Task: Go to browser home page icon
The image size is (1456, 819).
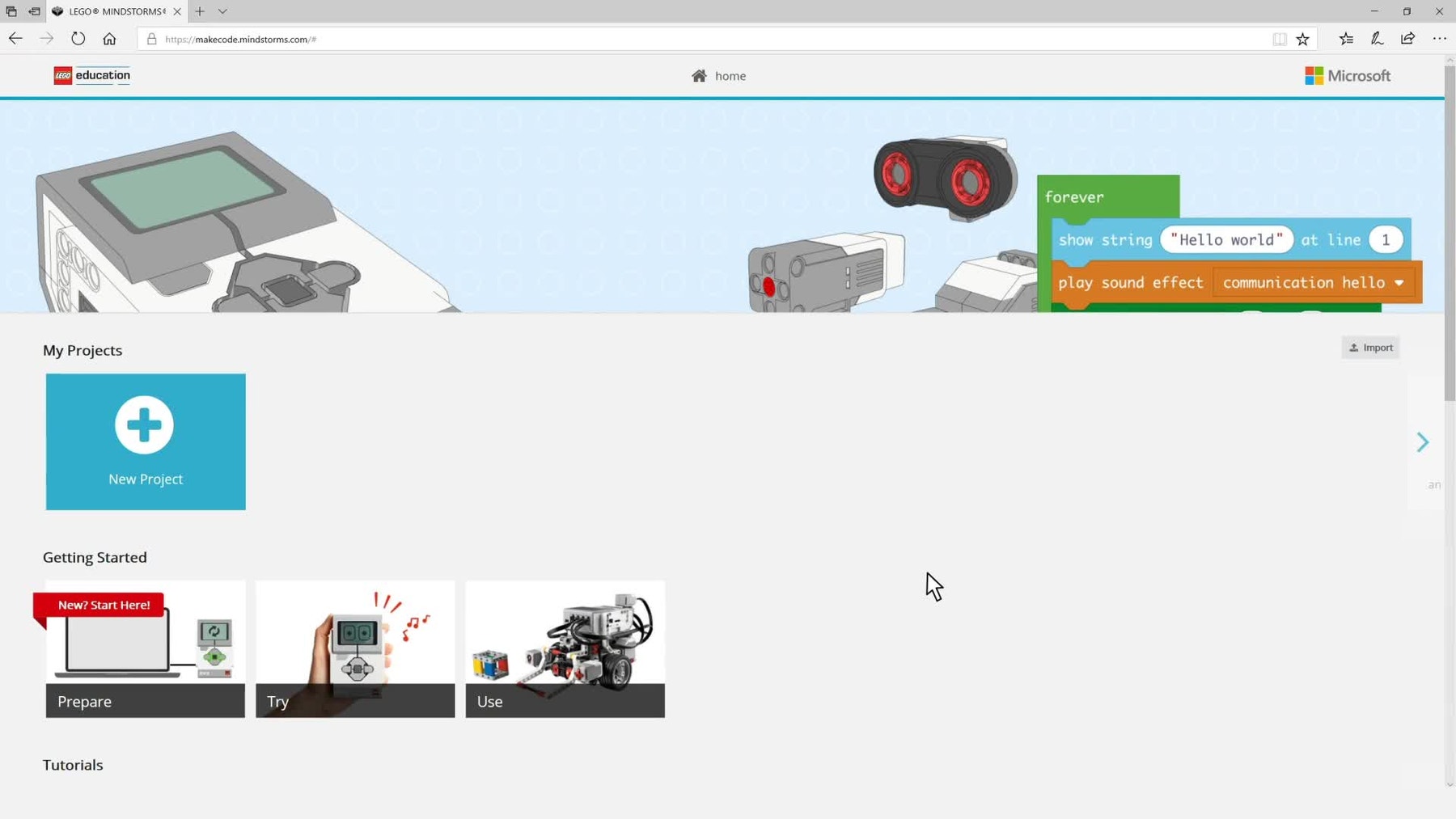Action: 109,39
